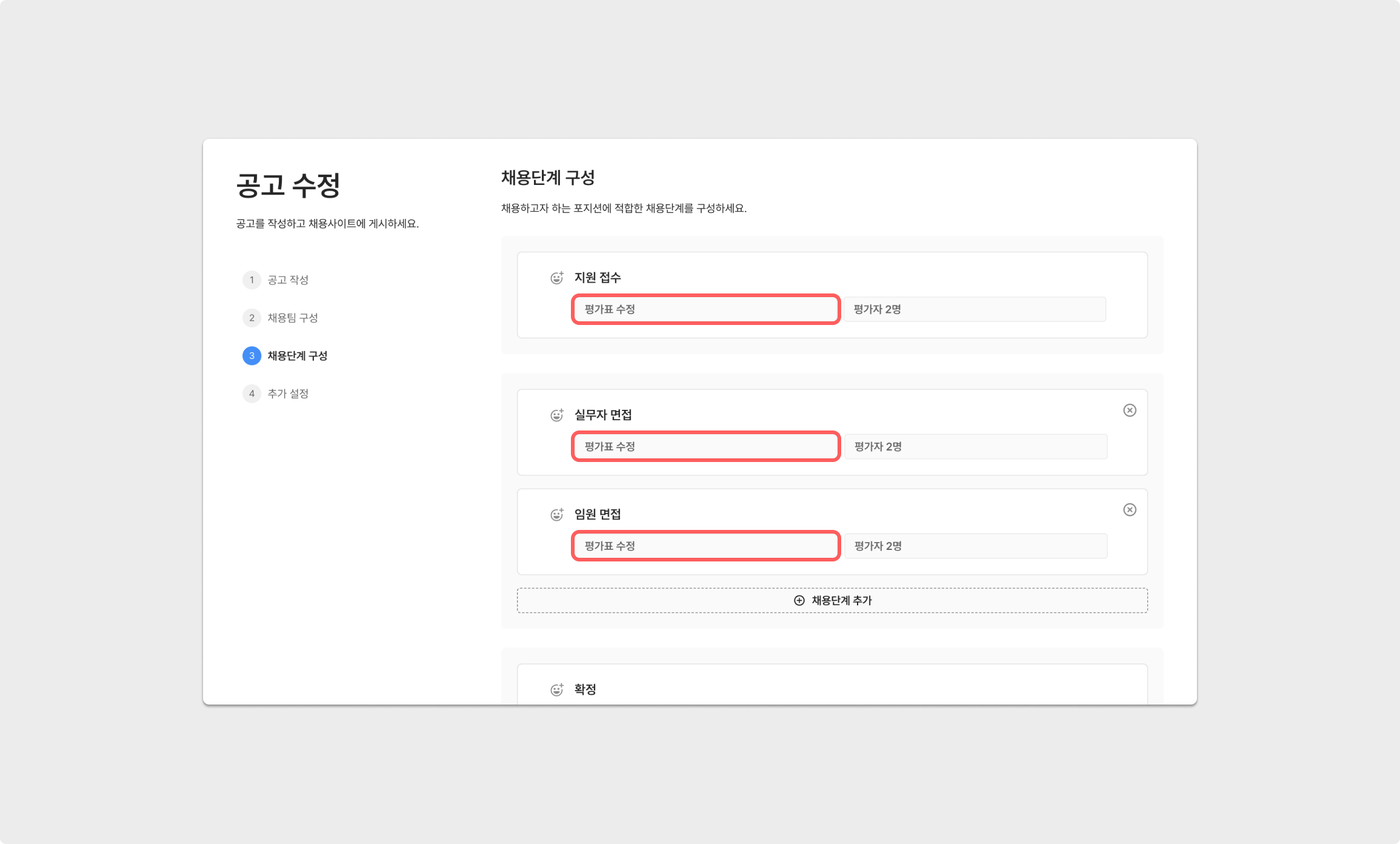
Task: Go to step 1 공고 작성
Action: tap(287, 280)
